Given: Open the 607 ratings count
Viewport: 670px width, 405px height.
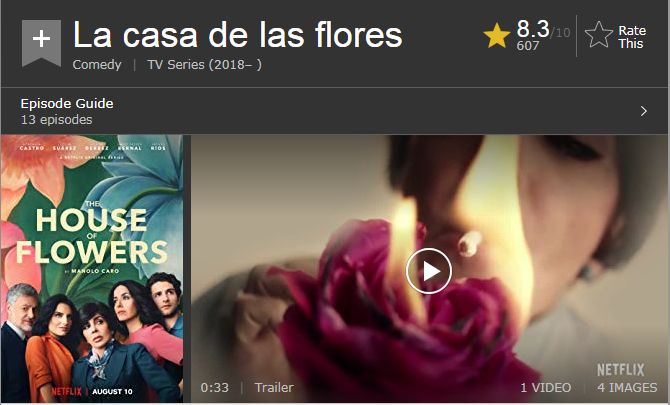Looking at the screenshot, I should pos(528,46).
